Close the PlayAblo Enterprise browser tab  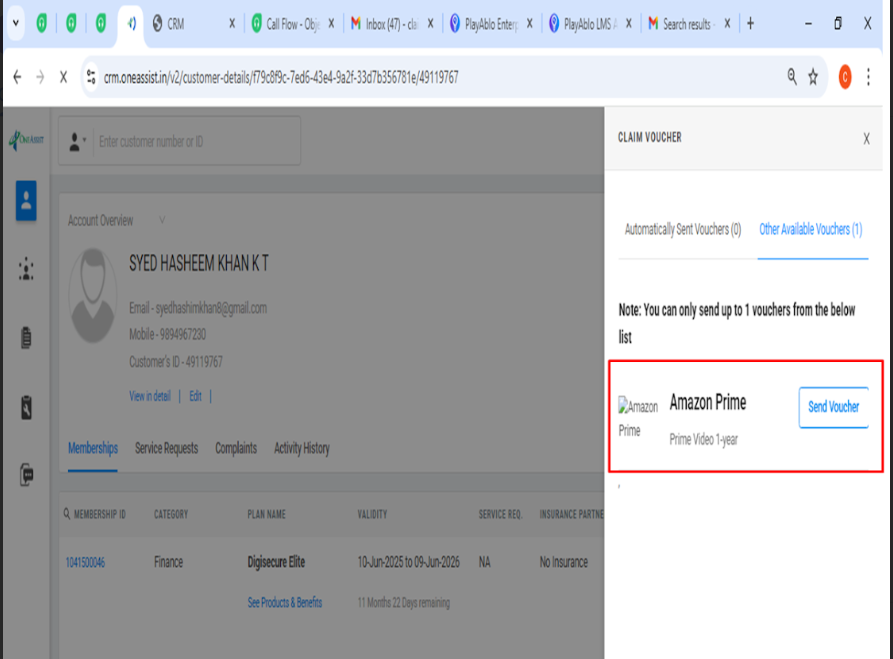[x=530, y=23]
